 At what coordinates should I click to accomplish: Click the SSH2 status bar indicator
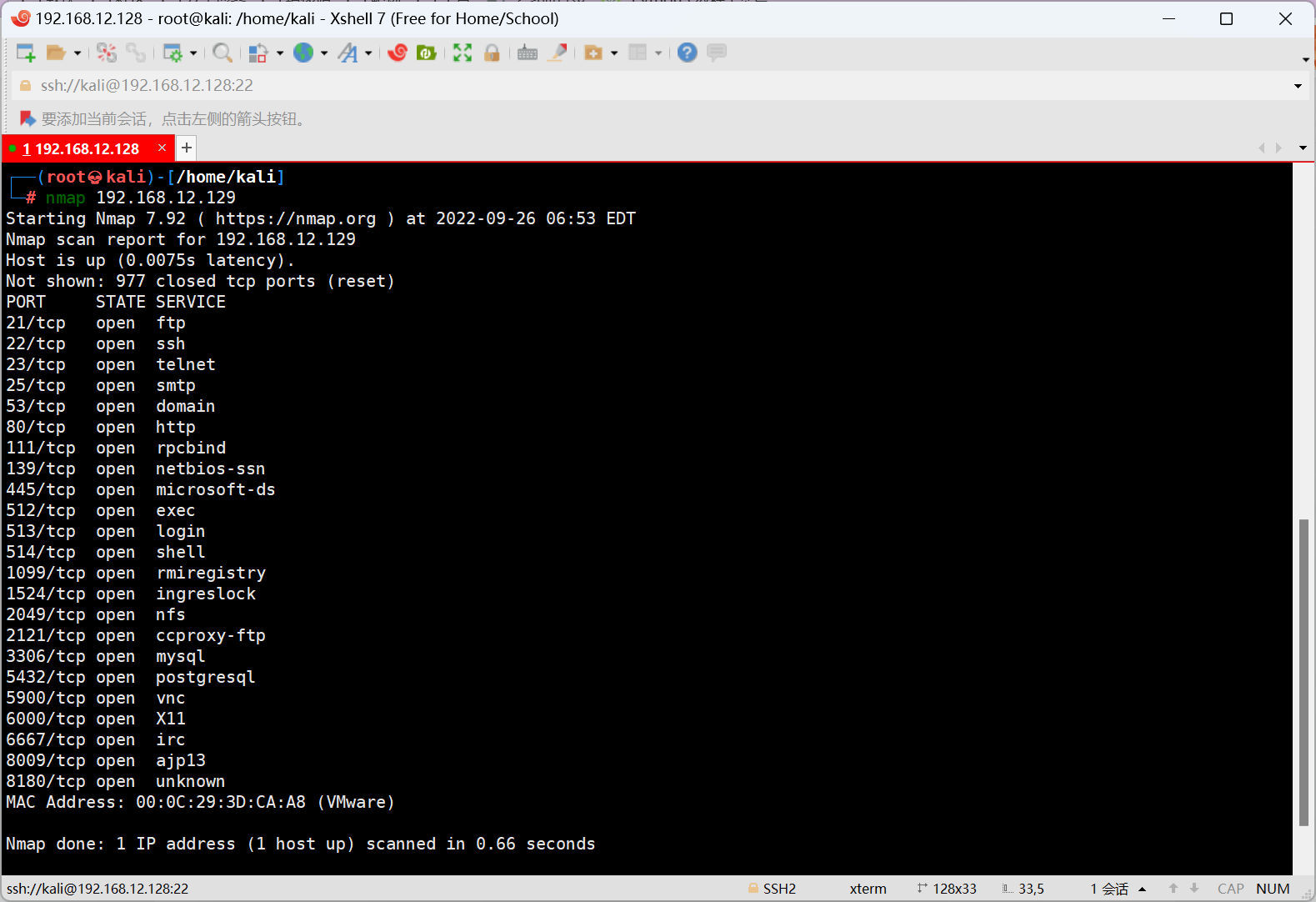772,889
